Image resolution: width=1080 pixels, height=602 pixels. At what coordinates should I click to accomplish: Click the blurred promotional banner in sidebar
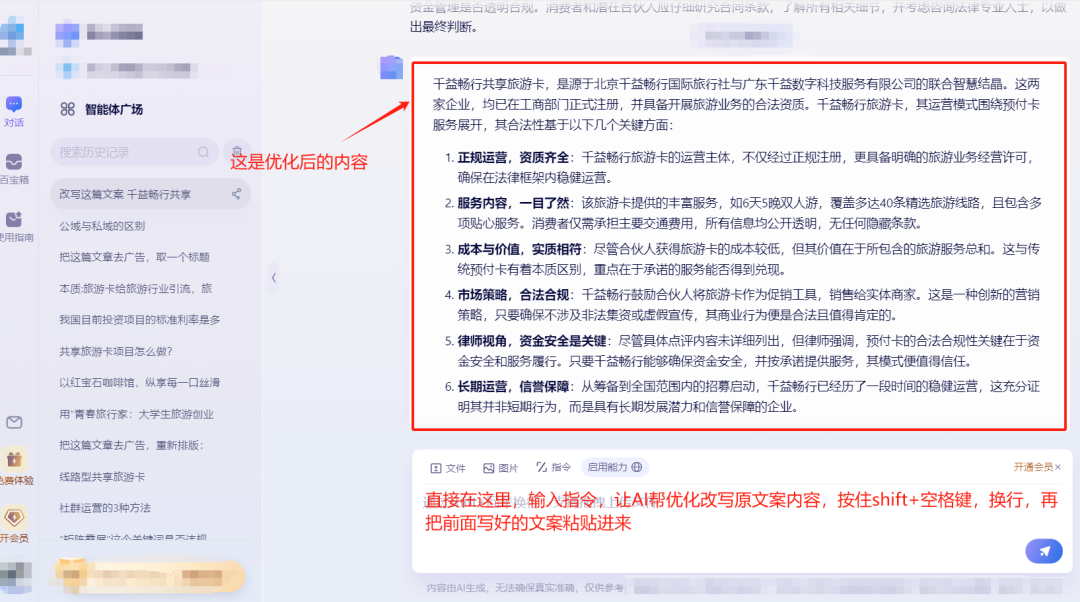(149, 576)
